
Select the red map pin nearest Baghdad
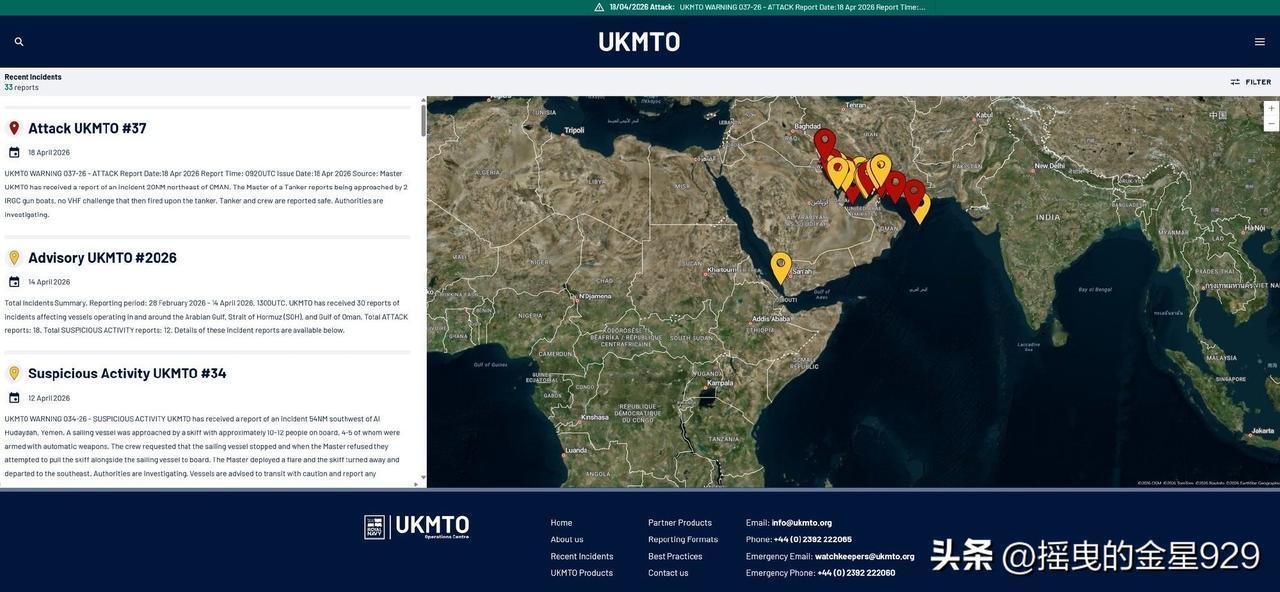point(824,143)
